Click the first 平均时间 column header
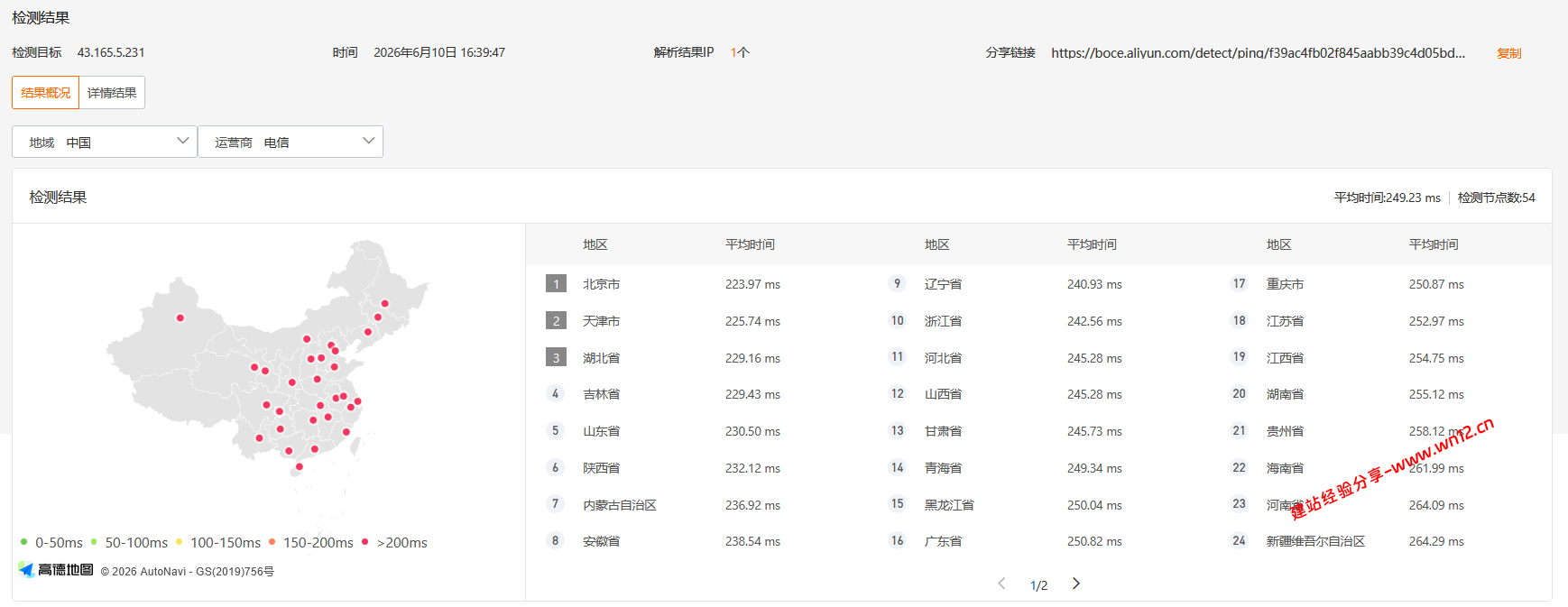 click(750, 244)
